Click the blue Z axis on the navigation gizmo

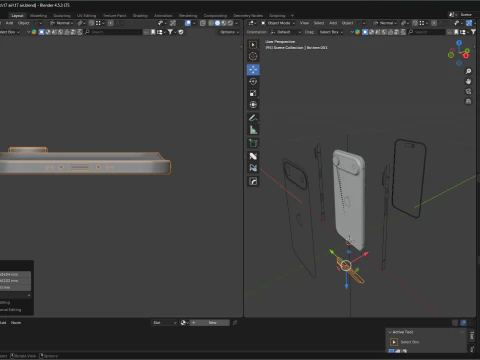coord(459,43)
